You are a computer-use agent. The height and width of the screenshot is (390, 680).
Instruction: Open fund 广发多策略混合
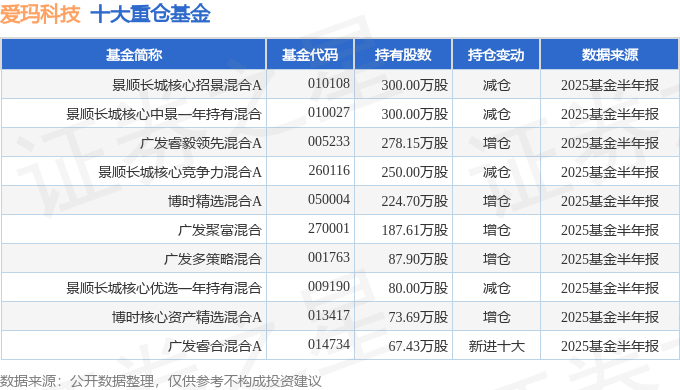pos(212,259)
